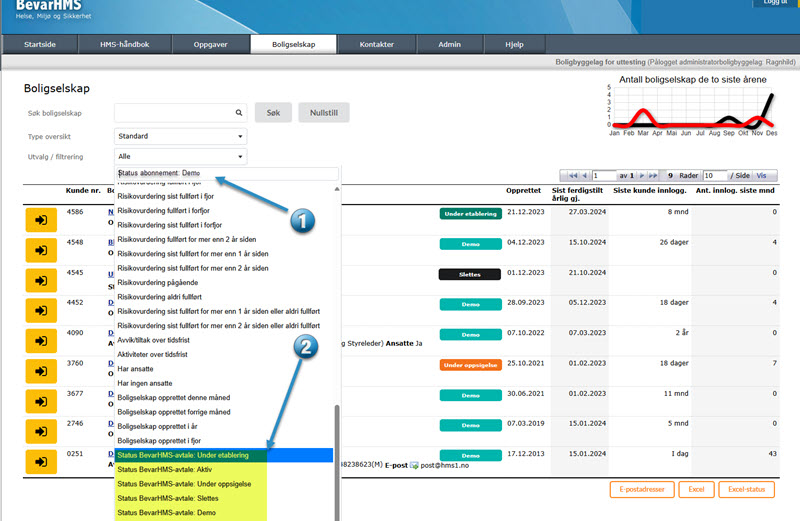Choose 'Status BevarHMS-avtale: Demo' from list
Viewport: 800px width, 521px height.
165,513
